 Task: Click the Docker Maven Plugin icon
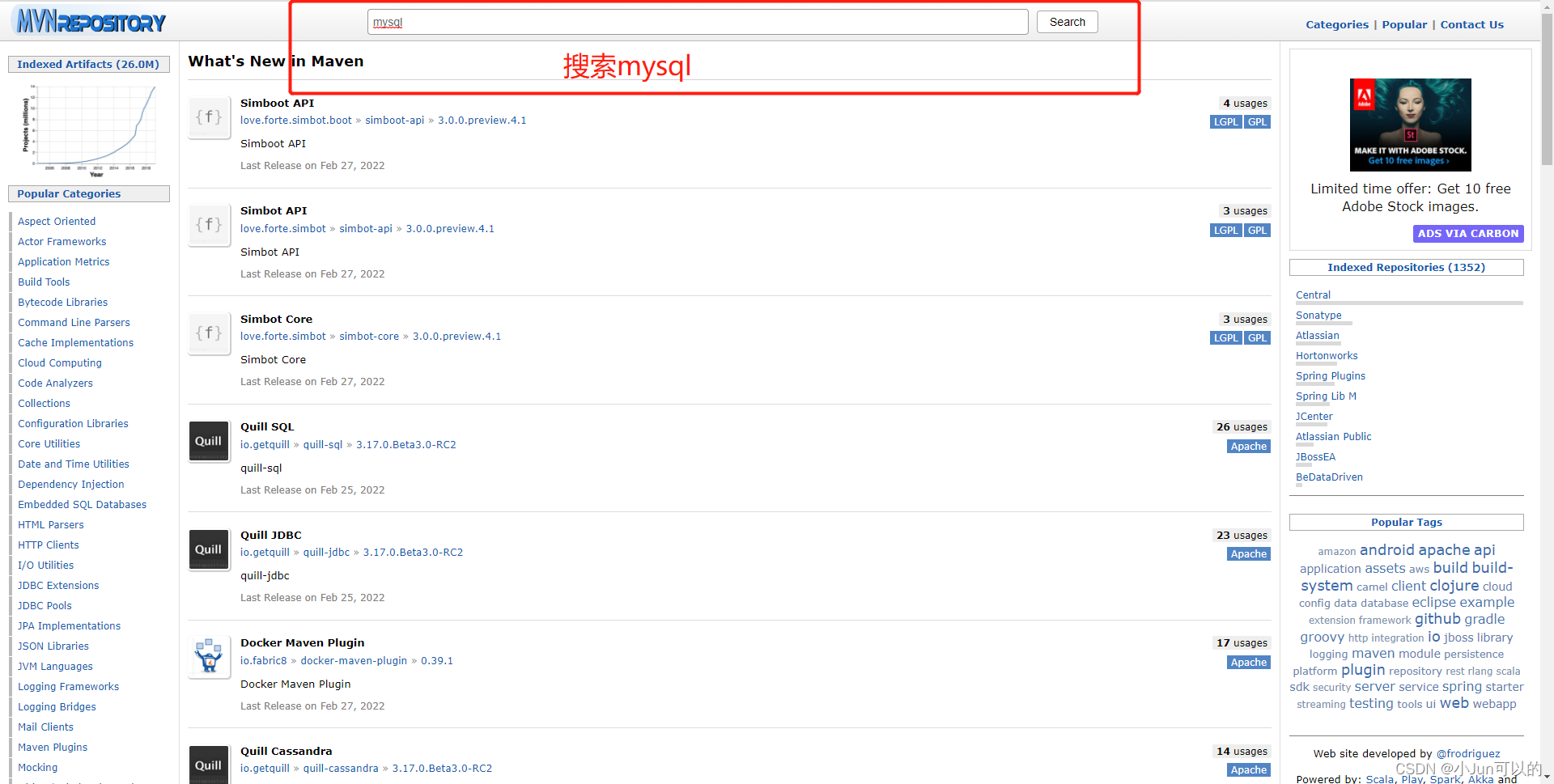click(x=209, y=657)
